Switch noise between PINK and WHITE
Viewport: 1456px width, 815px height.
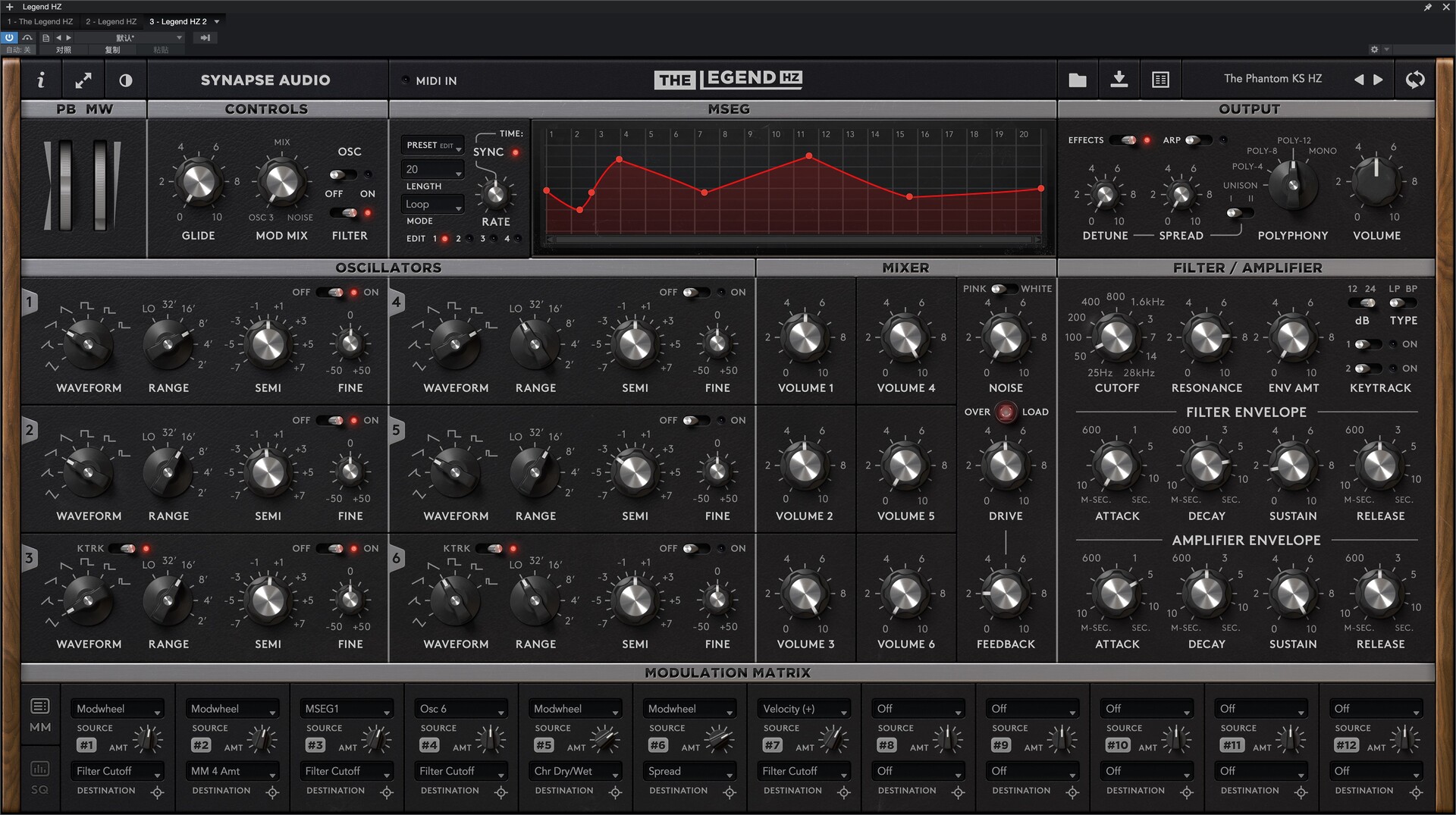(x=1004, y=289)
